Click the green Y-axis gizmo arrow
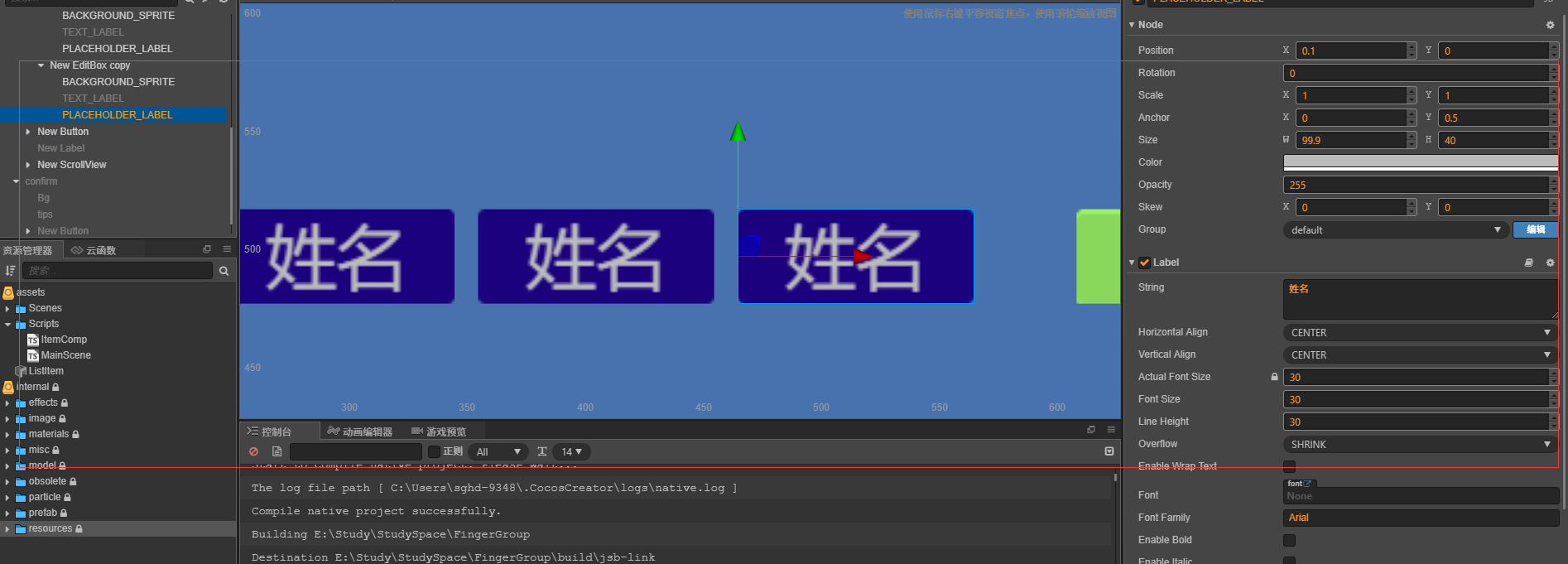Image resolution: width=1568 pixels, height=564 pixels. tap(738, 132)
